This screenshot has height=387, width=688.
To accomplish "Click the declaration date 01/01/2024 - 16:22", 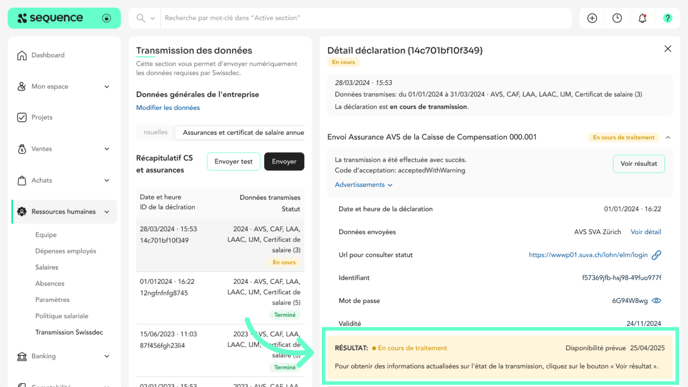I will 632,209.
